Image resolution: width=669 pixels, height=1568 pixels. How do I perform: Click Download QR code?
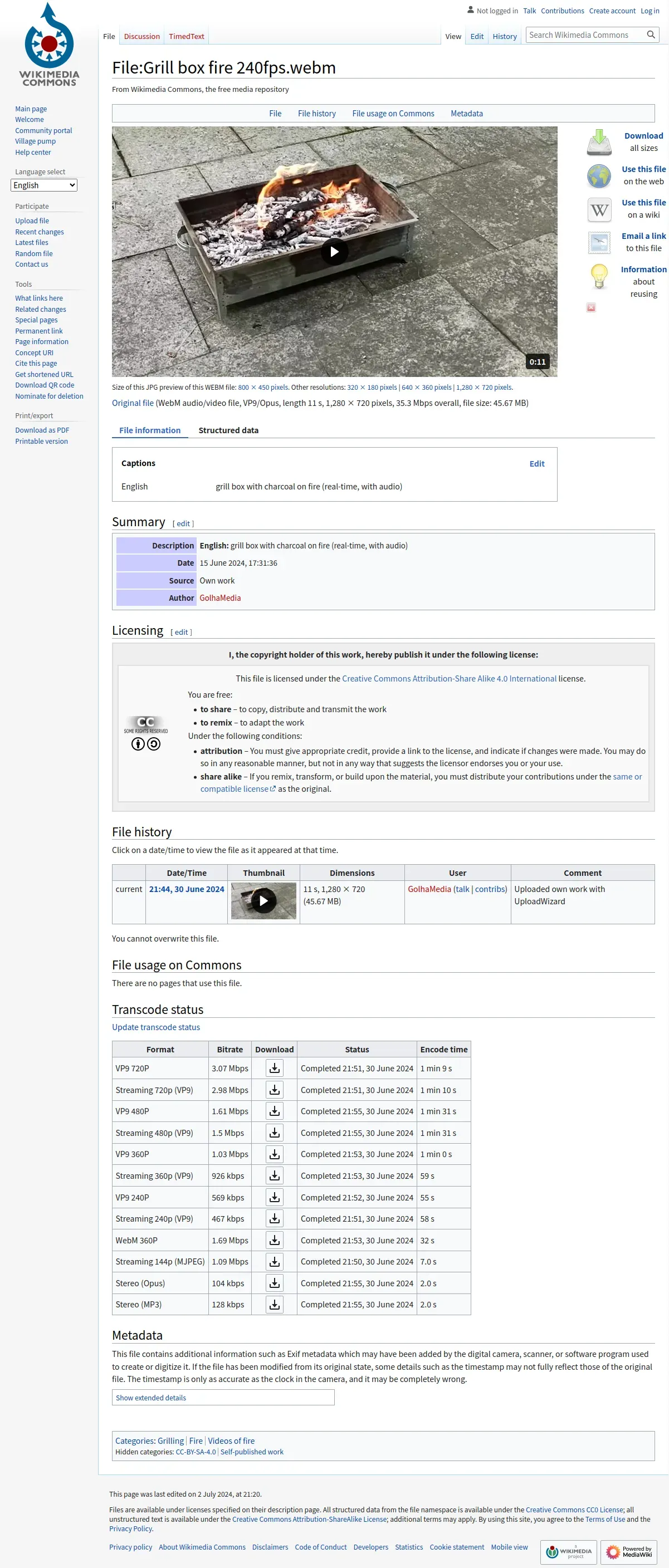45,385
